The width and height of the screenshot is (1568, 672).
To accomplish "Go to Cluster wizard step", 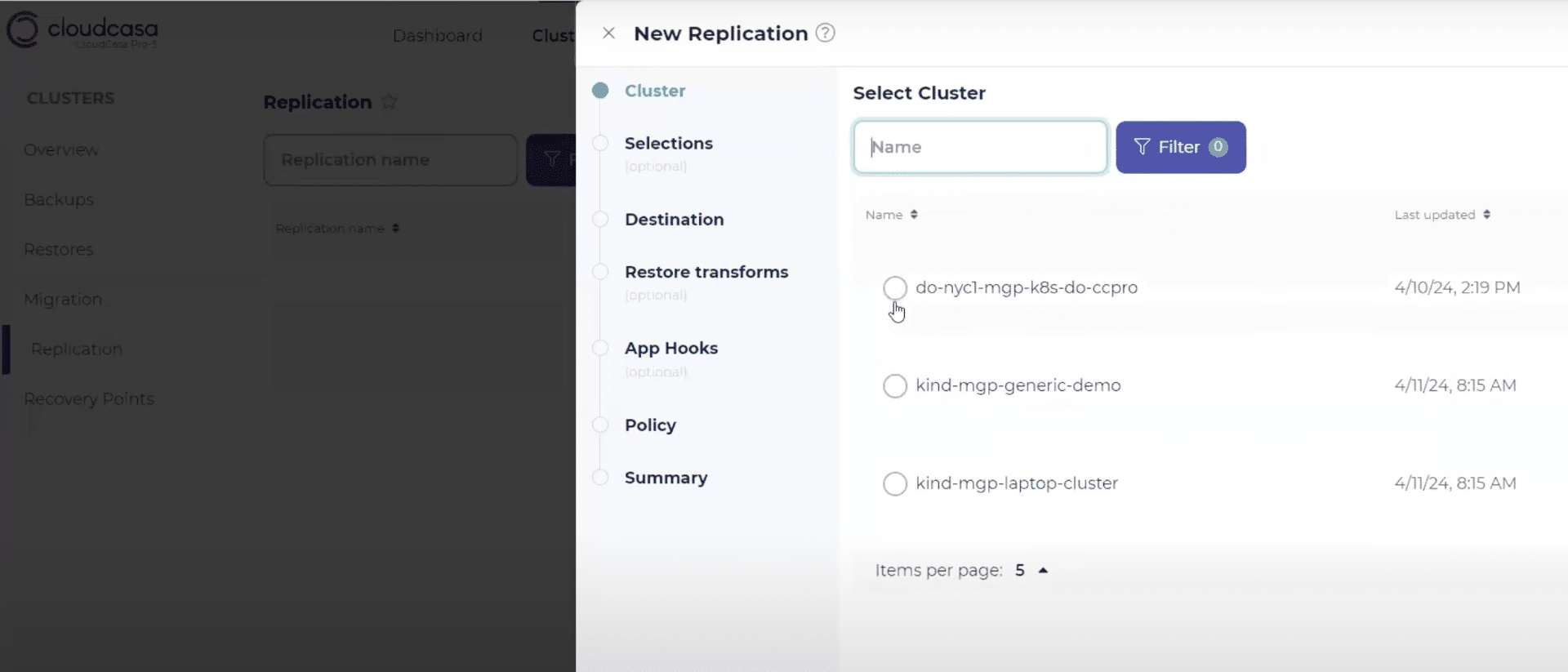I will coord(655,91).
